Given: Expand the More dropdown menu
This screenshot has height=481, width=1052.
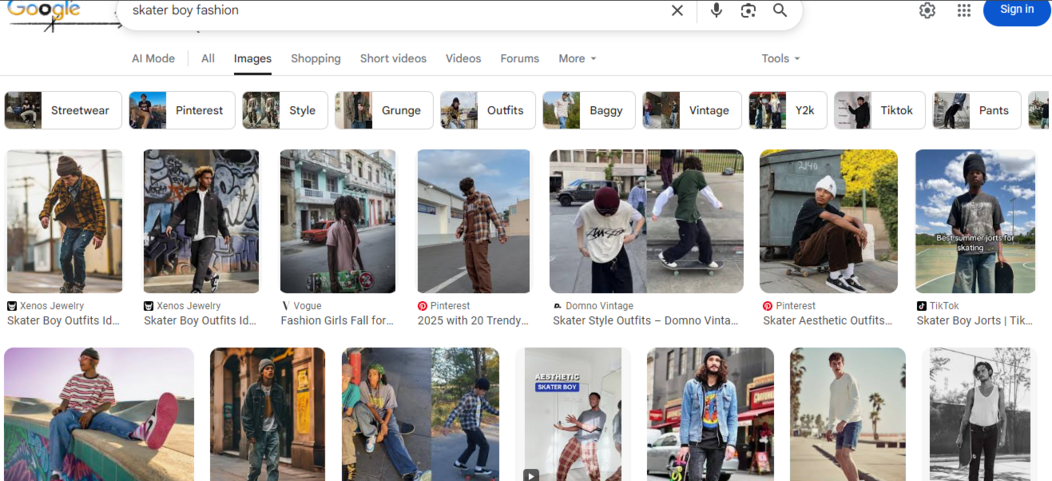Looking at the screenshot, I should [577, 59].
